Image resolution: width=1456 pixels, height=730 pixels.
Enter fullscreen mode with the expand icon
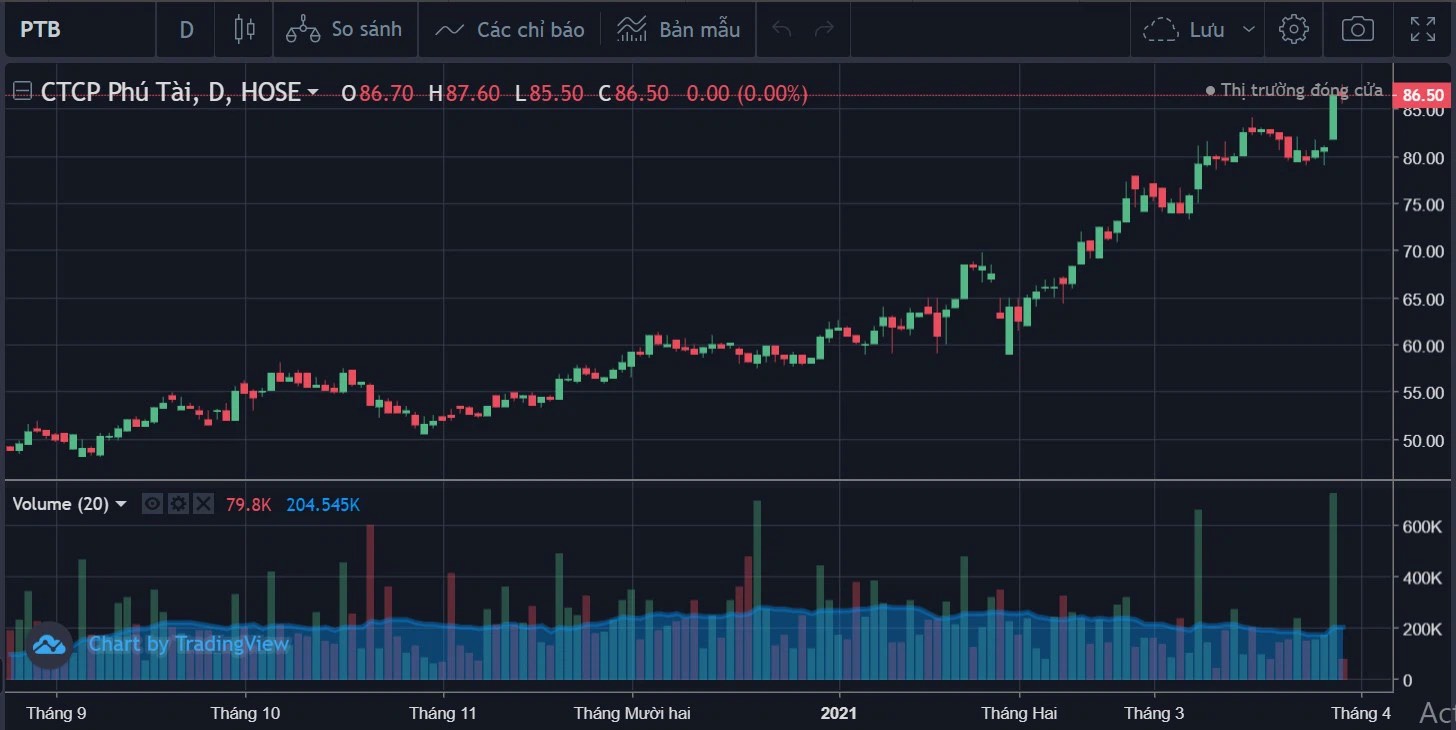click(x=1422, y=29)
